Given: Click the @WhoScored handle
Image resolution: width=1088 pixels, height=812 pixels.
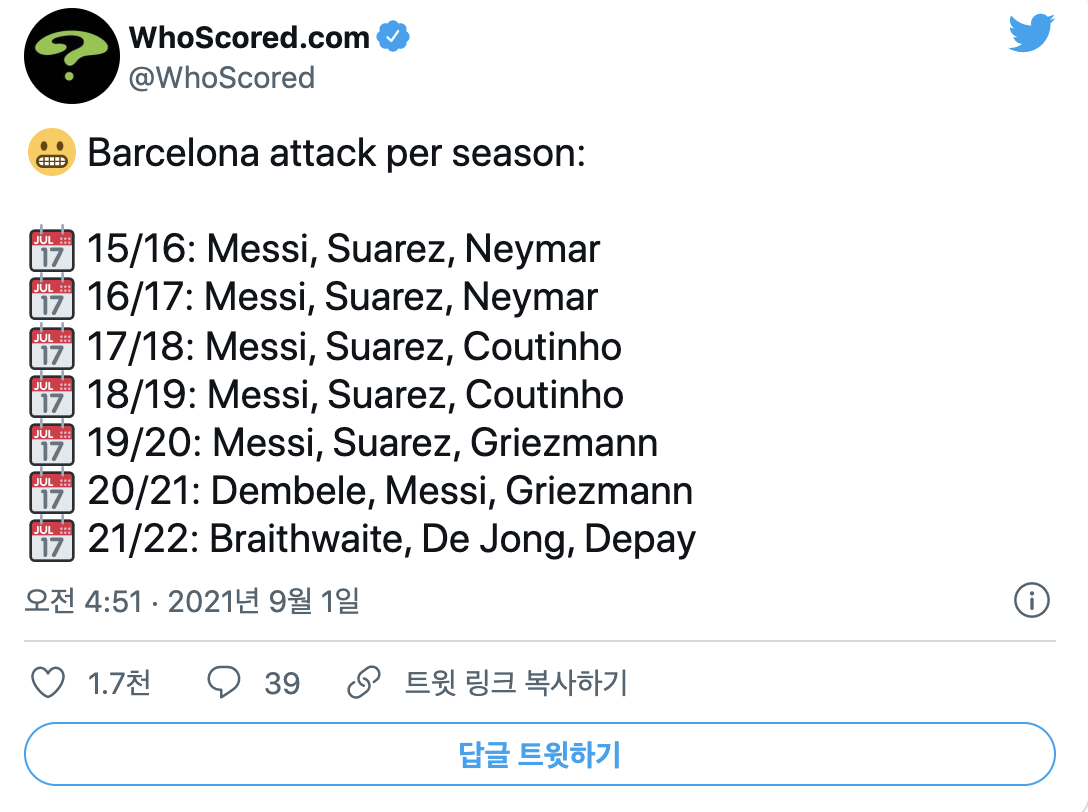Looking at the screenshot, I should 222,77.
